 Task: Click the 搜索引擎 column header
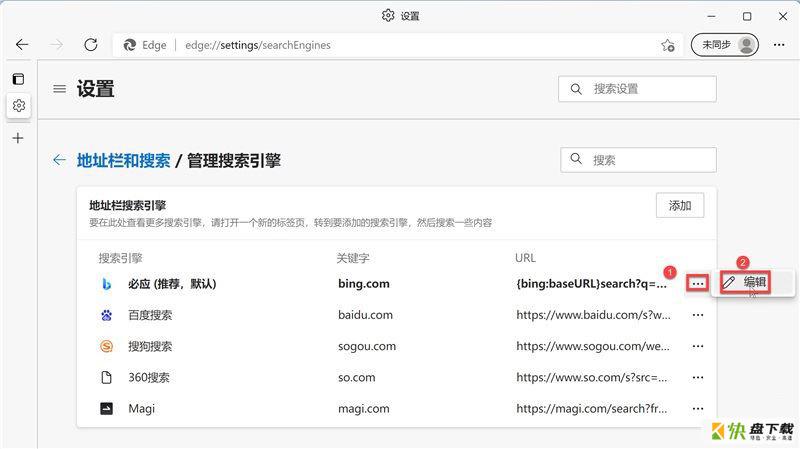pos(120,258)
